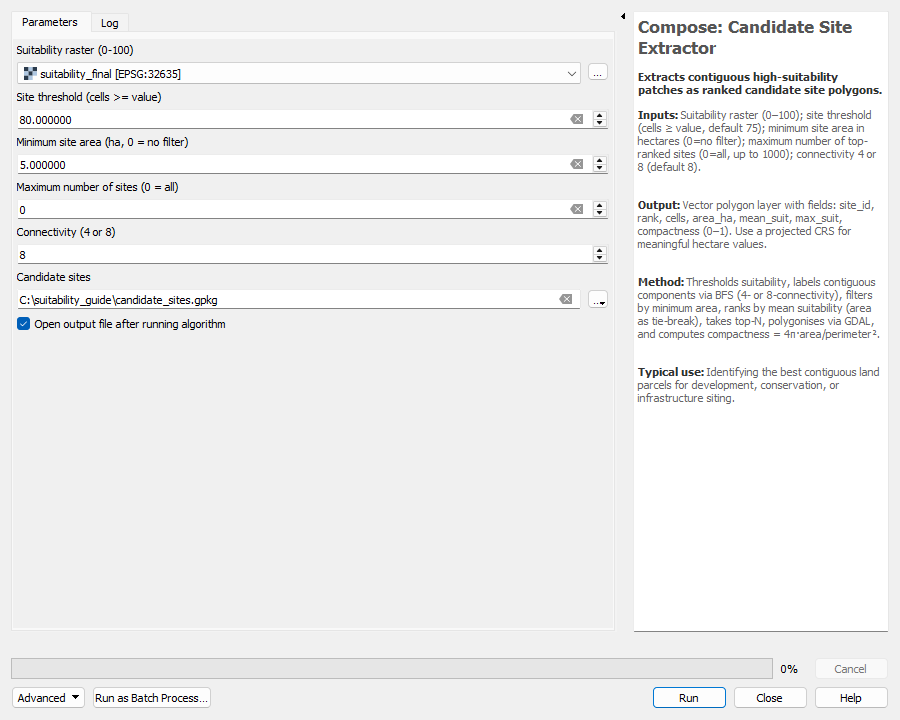Click the 'Suitability raster (0-100)' label
The width and height of the screenshot is (900, 720).
pos(75,50)
